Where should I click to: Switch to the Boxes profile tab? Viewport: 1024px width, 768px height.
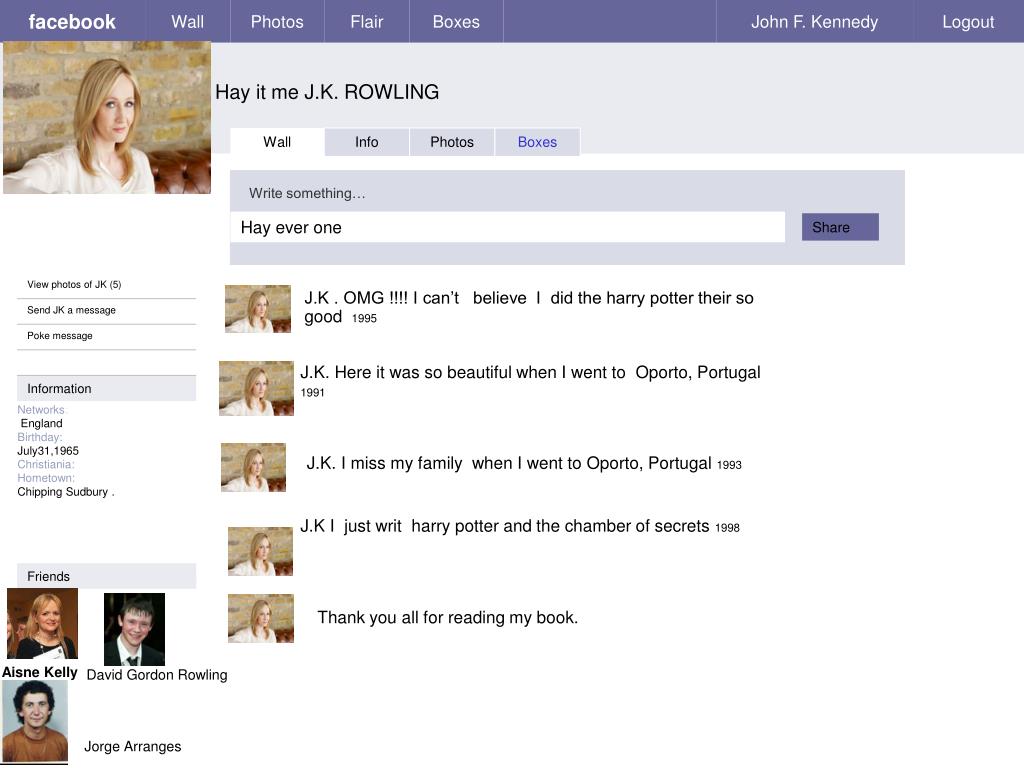click(537, 142)
